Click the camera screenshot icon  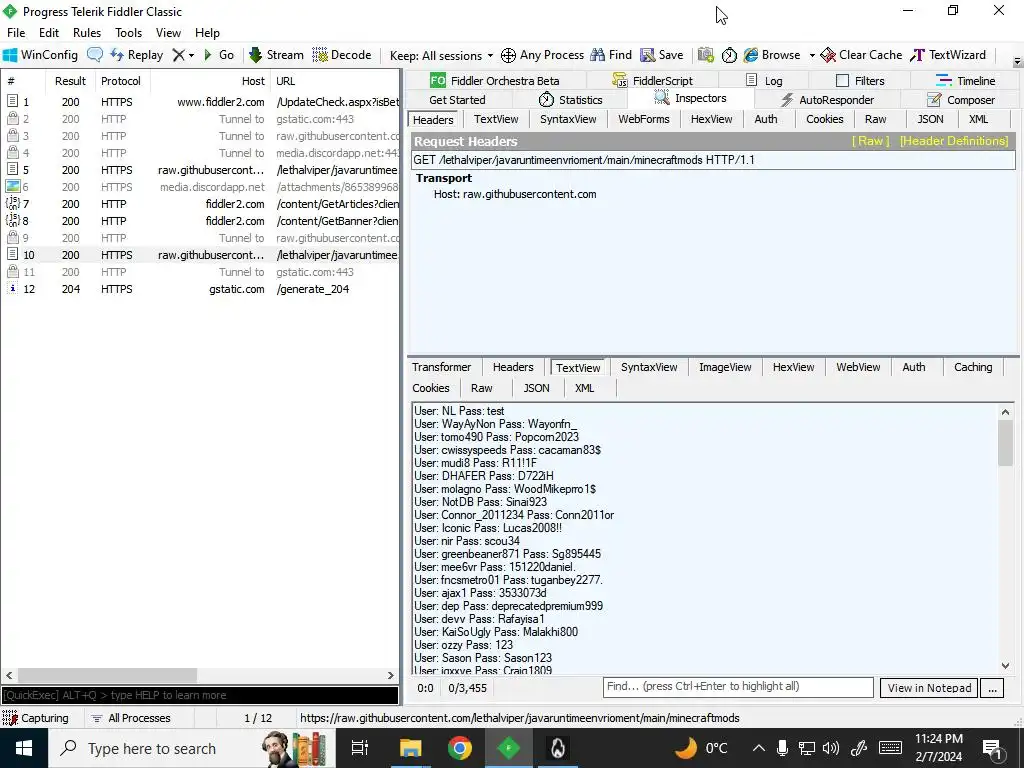click(x=705, y=55)
